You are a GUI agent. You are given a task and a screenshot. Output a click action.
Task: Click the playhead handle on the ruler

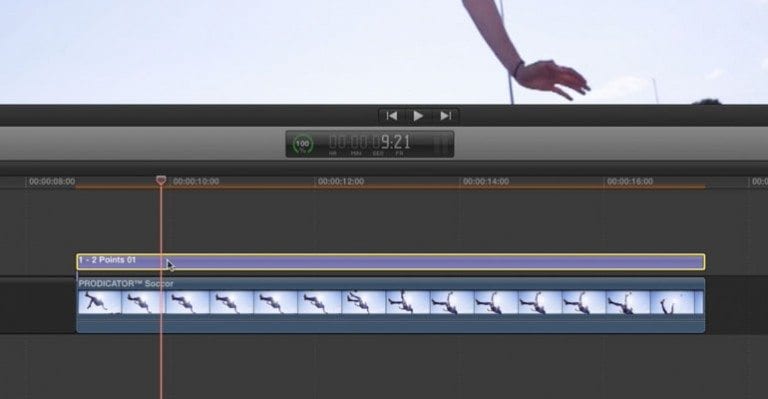click(161, 180)
